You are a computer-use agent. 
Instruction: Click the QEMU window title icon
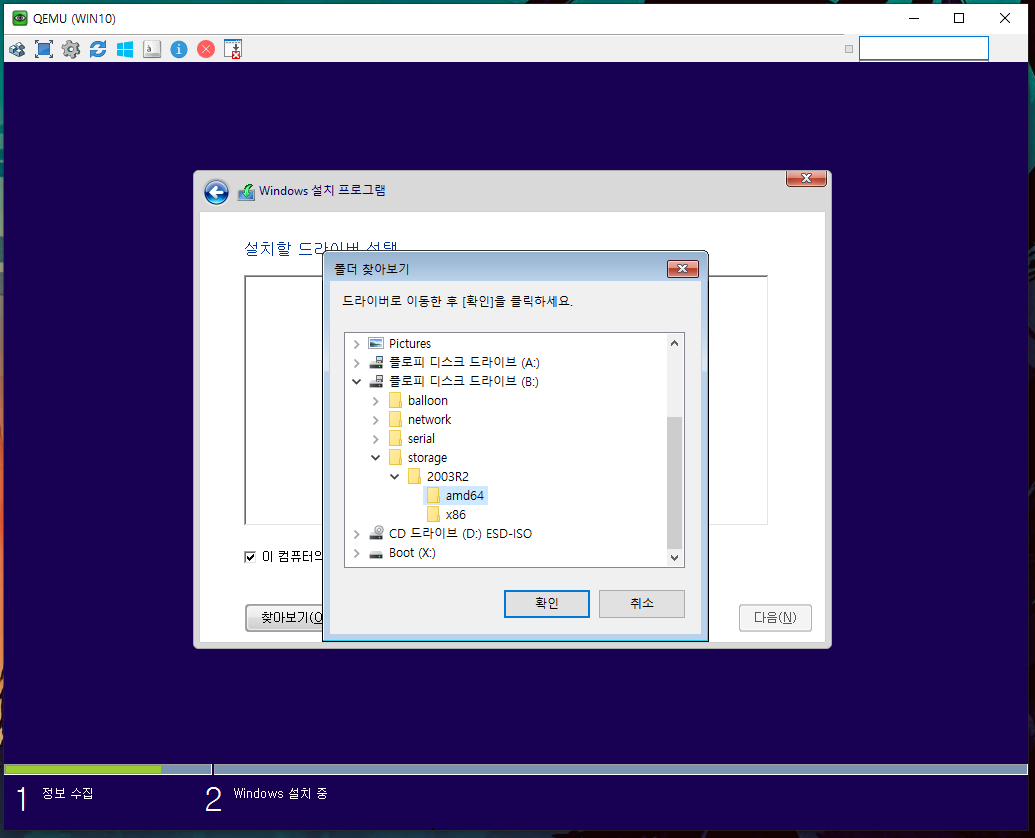[20, 18]
